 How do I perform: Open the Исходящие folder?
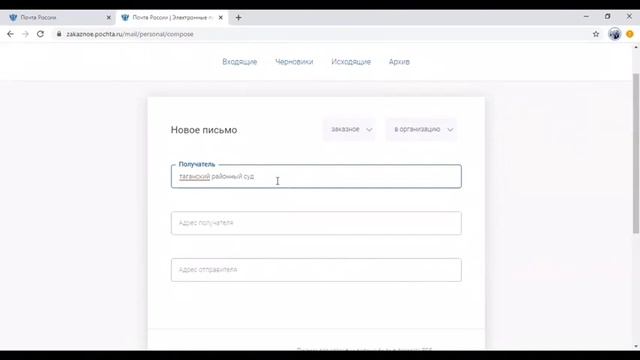351,62
